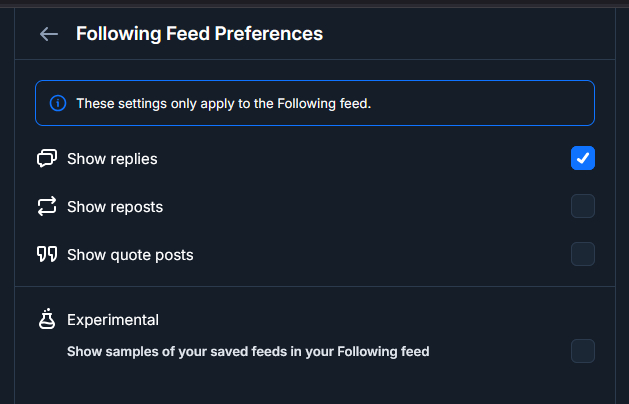Click the quote marks icon

coord(47,254)
